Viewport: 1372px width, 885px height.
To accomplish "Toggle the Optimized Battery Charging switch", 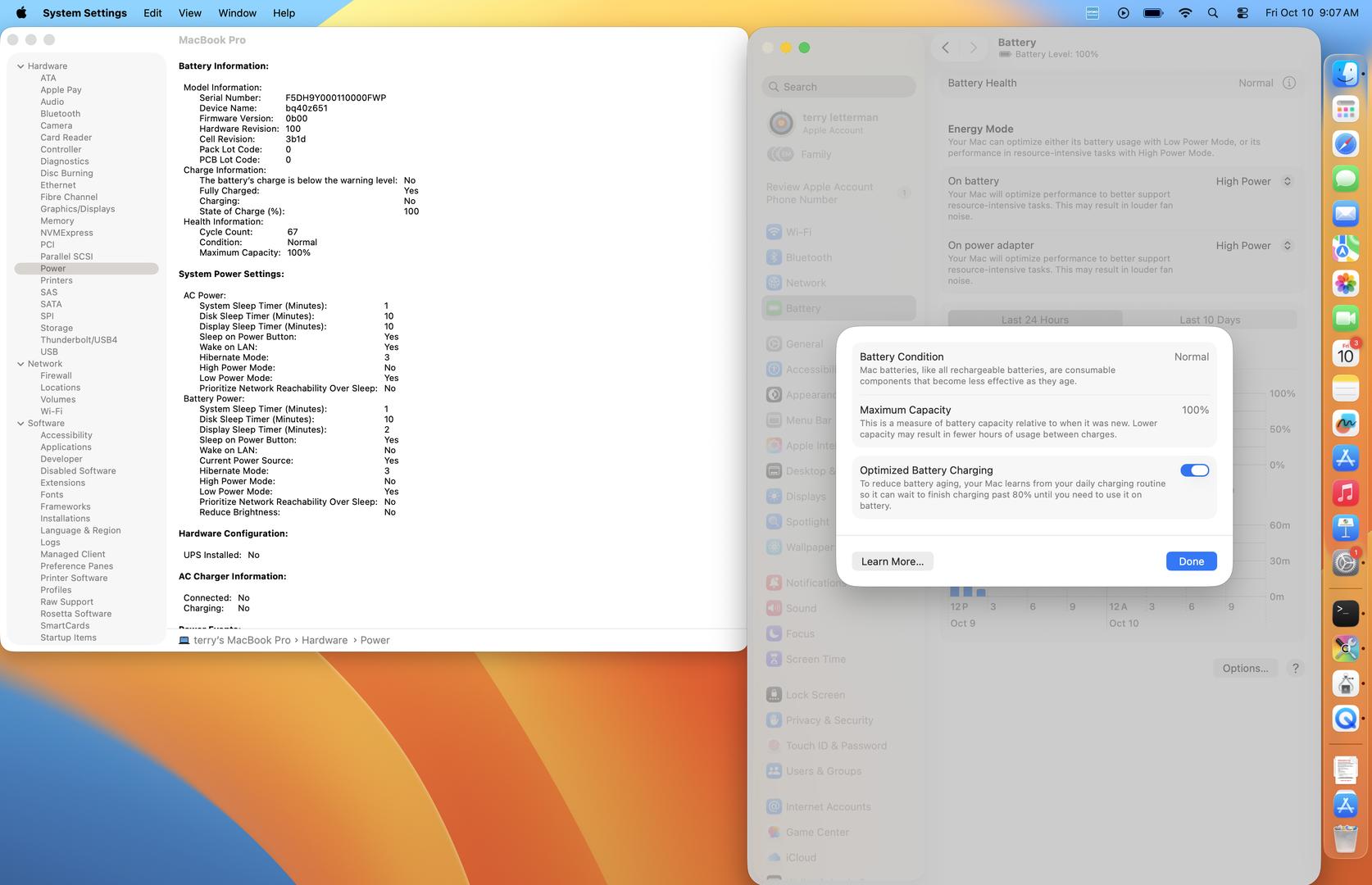I will (1194, 470).
